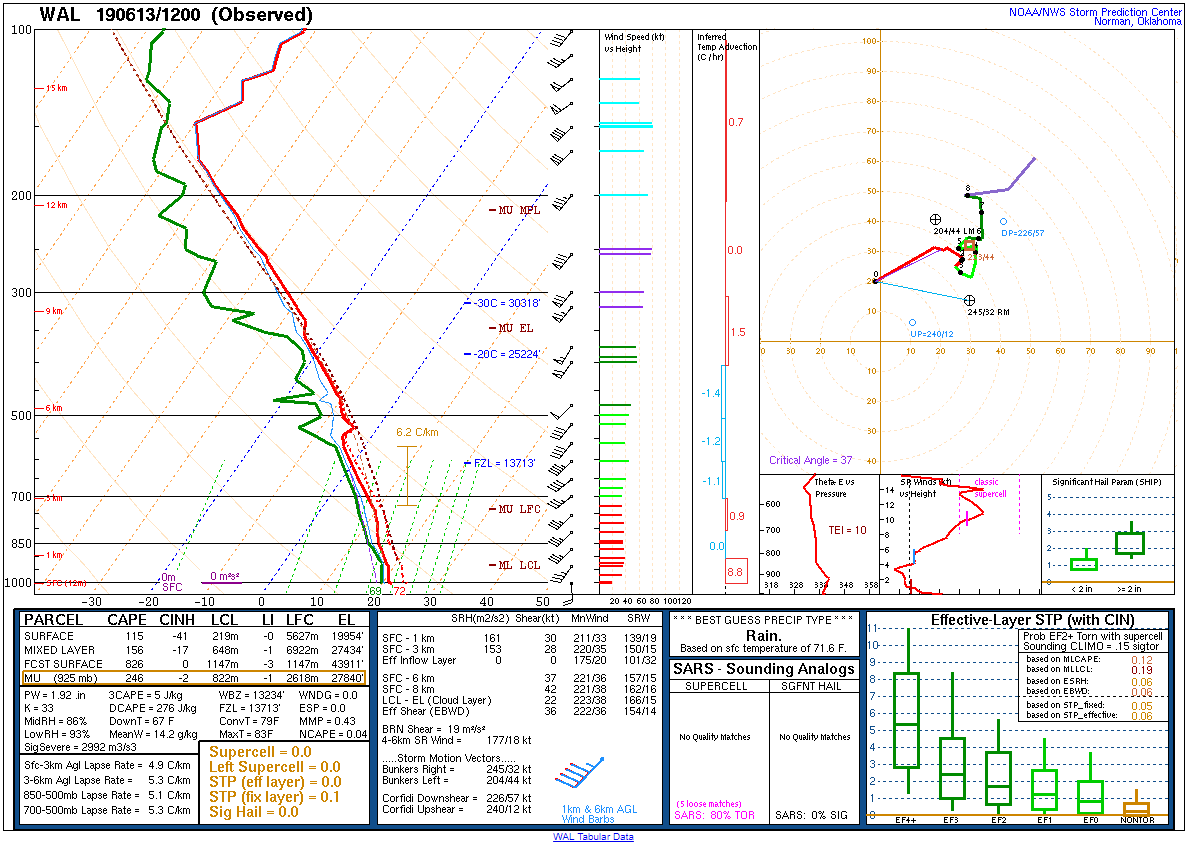Screen dimensions: 1193x846
Task: Click 'SigSevere = 2992 m3/s3' value
Action: point(81,747)
